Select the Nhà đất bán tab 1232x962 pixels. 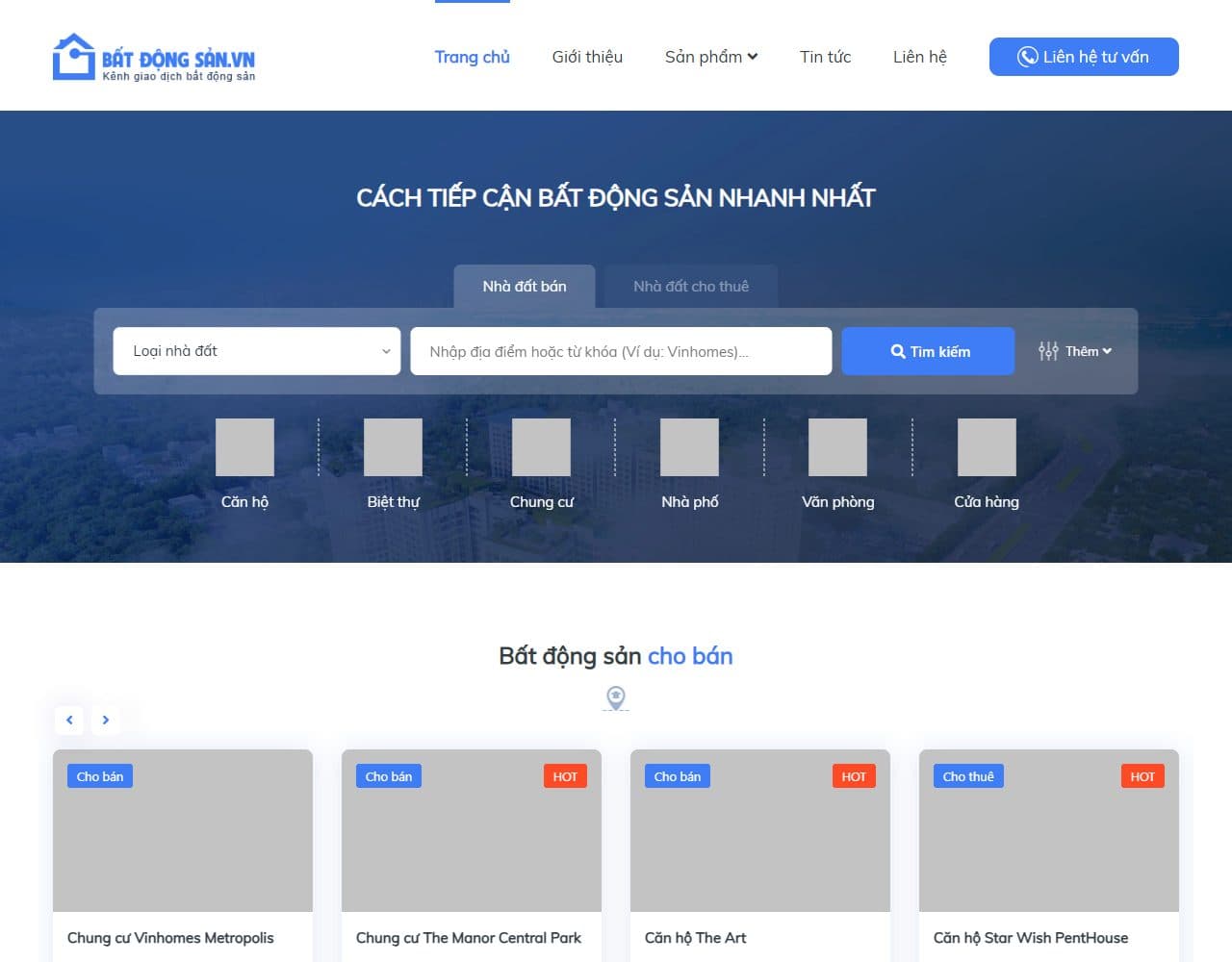525,287
